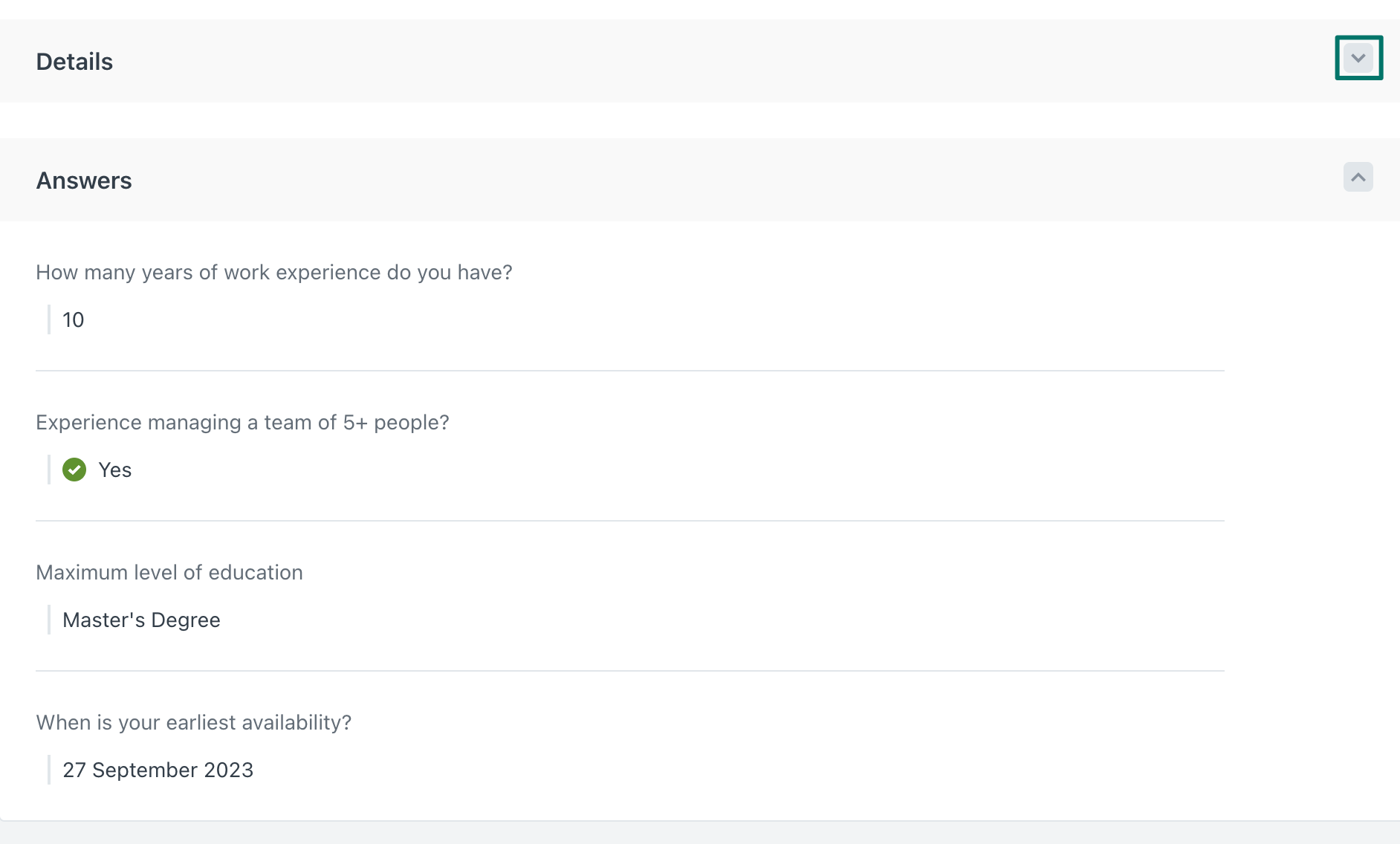The height and width of the screenshot is (844, 1400).
Task: Click the team management experience question
Action: pyautogui.click(x=242, y=422)
